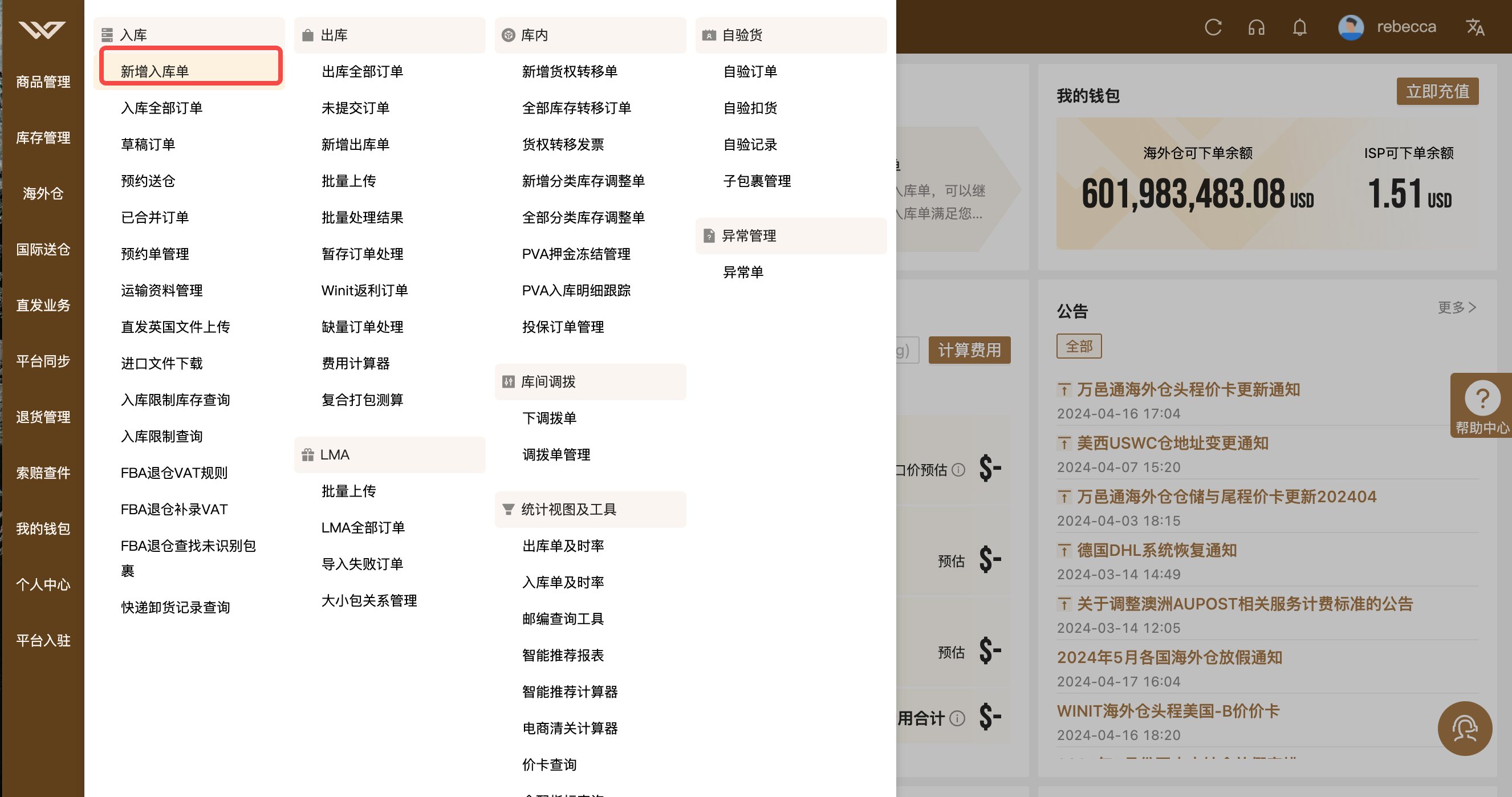Open 我的钱包 in the sidebar
This screenshot has width=1512, height=797.
click(43, 528)
